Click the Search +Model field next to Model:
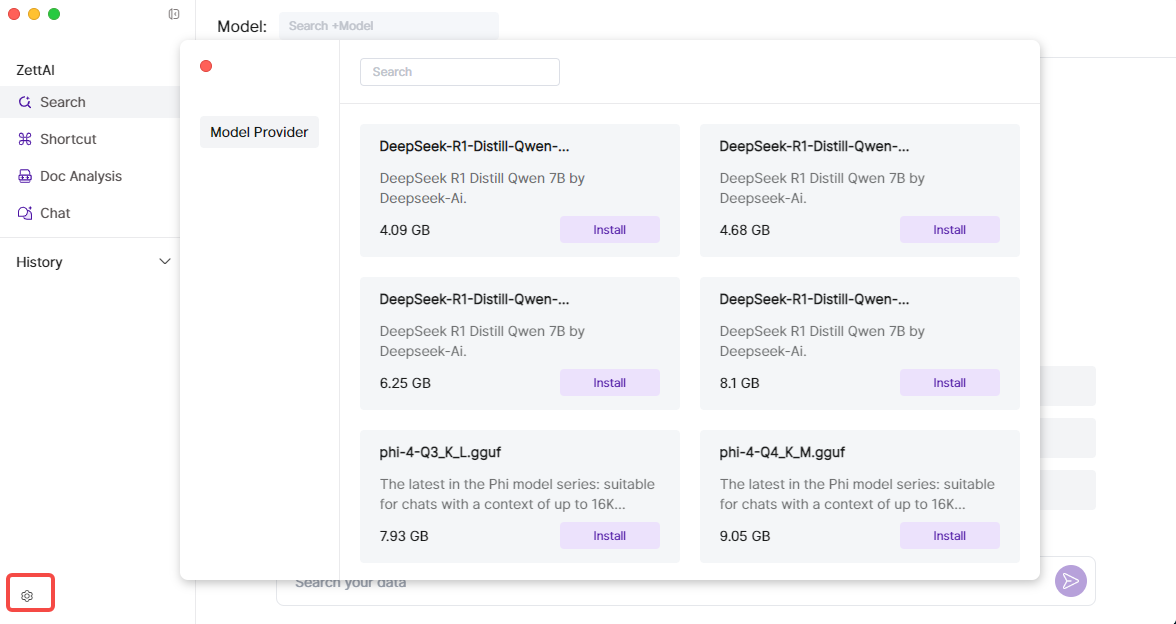1176x624 pixels. pos(389,26)
